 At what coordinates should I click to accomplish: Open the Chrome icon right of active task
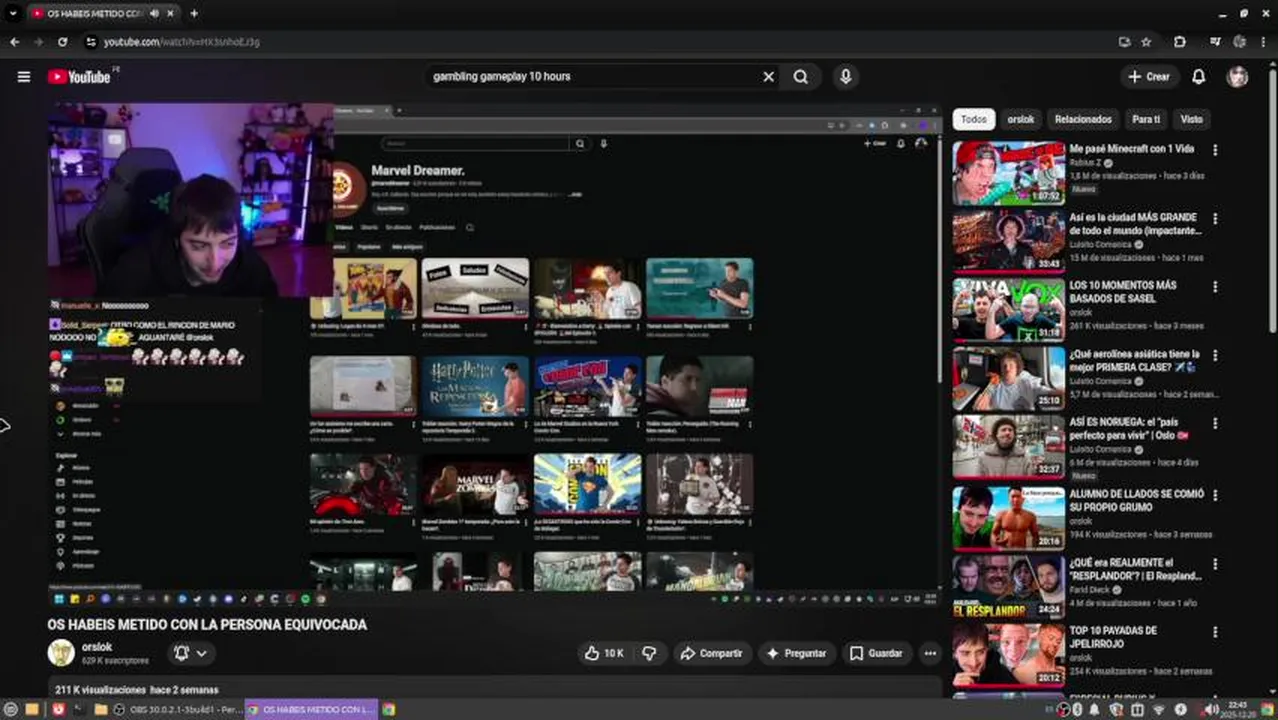pos(389,709)
